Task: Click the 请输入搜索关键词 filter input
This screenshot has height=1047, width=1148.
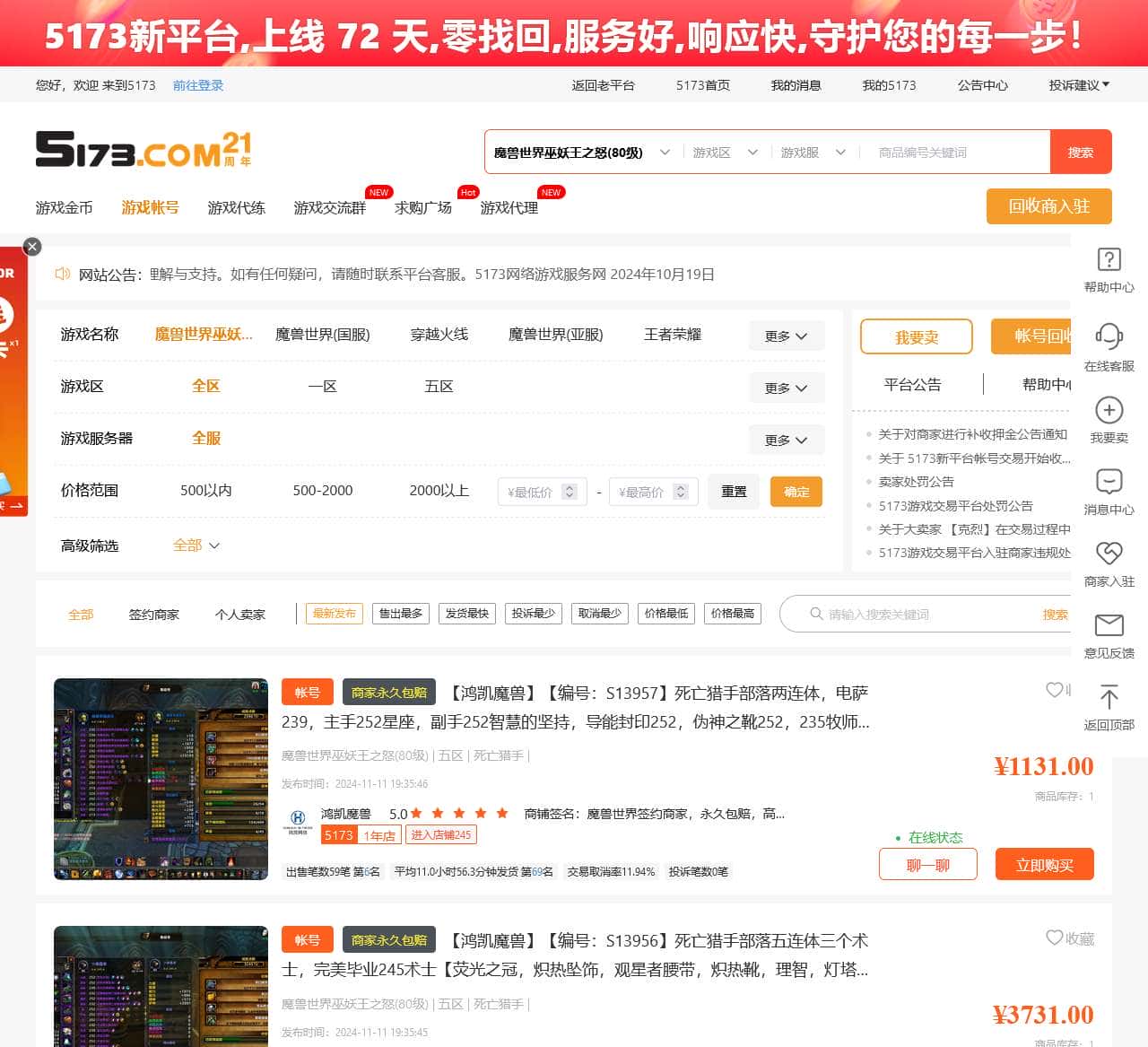Action: point(924,615)
